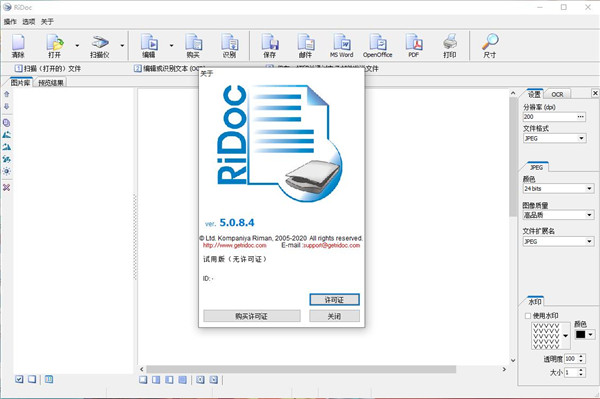Click the resolution 200 input field
Screen dimensions: 600x399
(549, 117)
